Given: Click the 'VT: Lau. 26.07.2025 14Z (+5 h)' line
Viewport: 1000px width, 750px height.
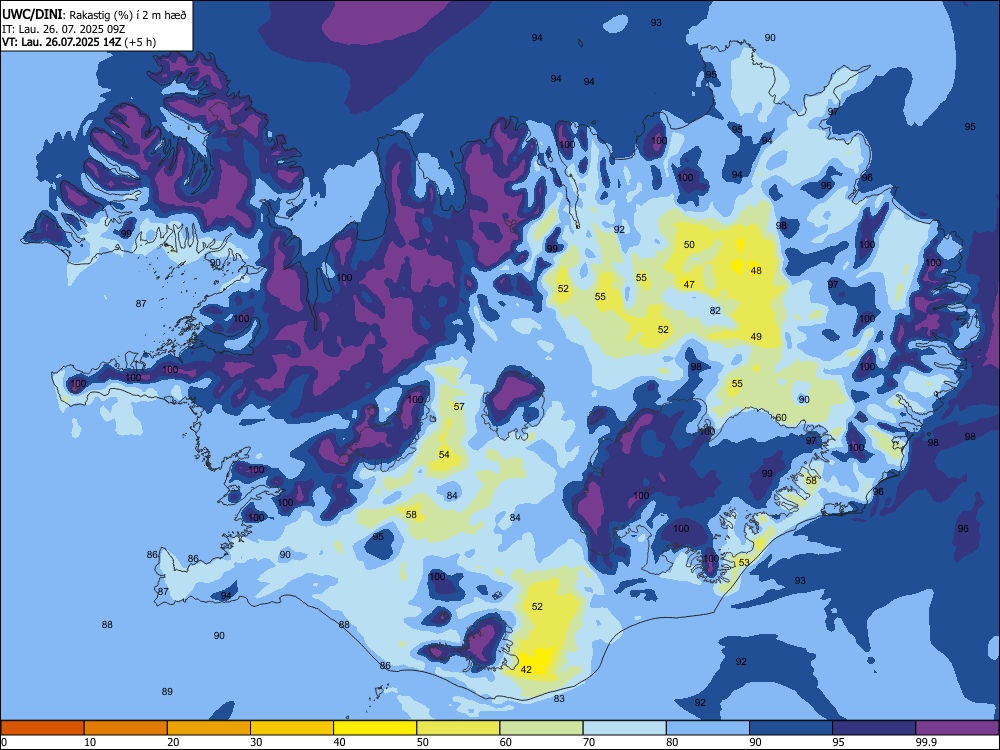Looking at the screenshot, I should [78, 42].
